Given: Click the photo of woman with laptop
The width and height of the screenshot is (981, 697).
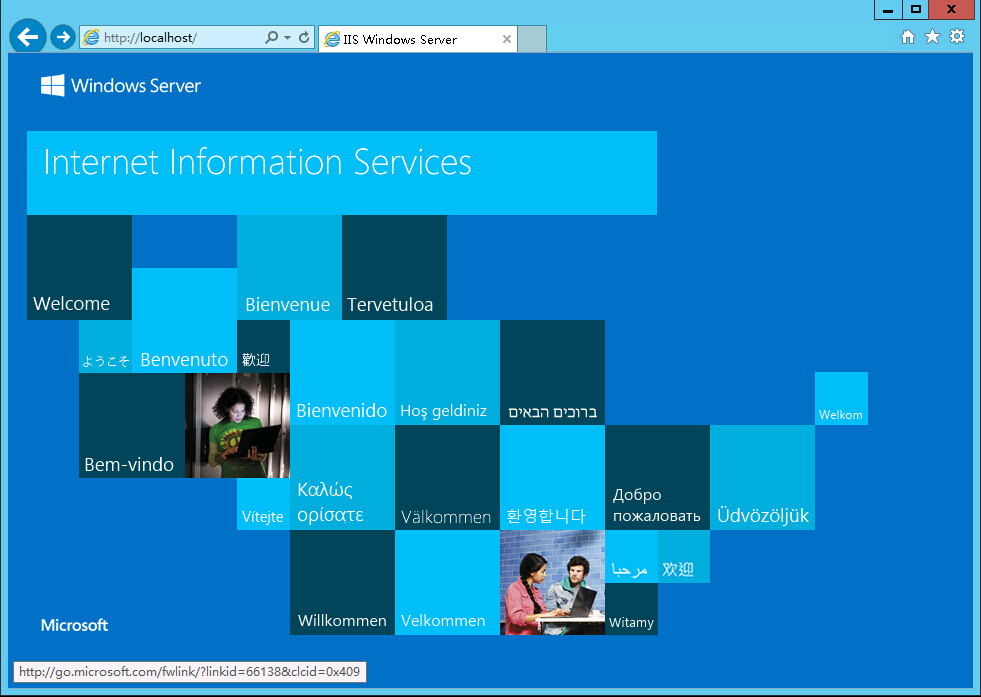Looking at the screenshot, I should (237, 425).
